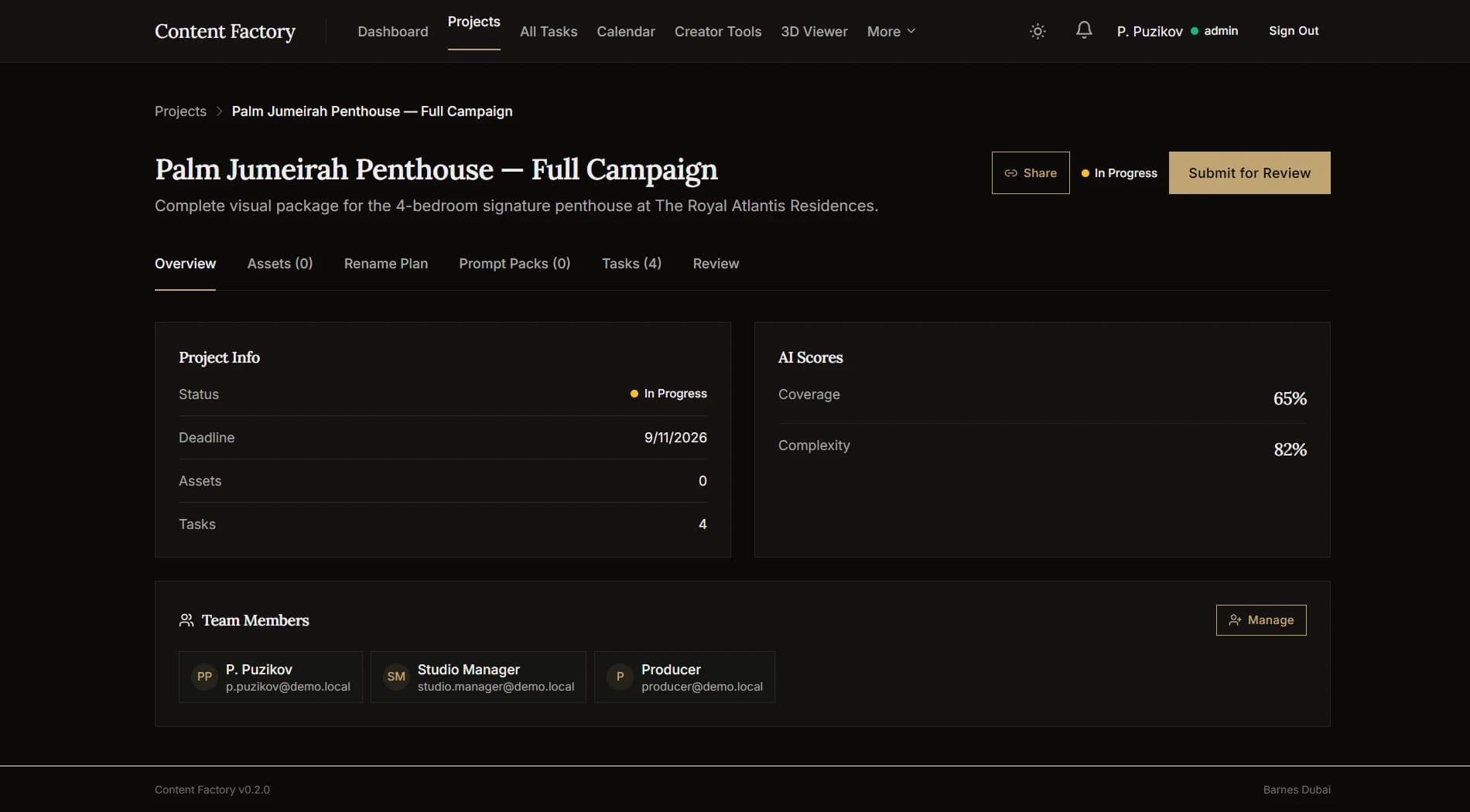Click the add-user icon on Manage
Viewport: 1470px width, 812px height.
point(1235,620)
